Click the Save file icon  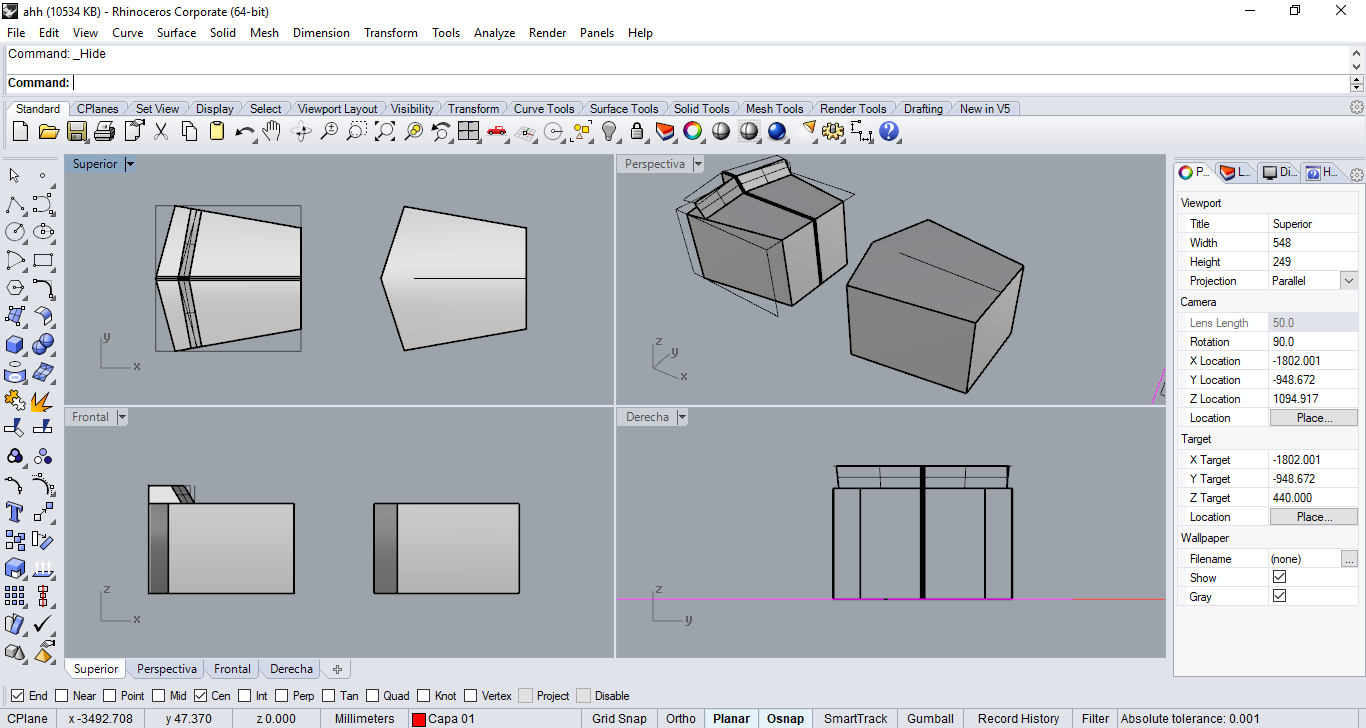[x=77, y=131]
